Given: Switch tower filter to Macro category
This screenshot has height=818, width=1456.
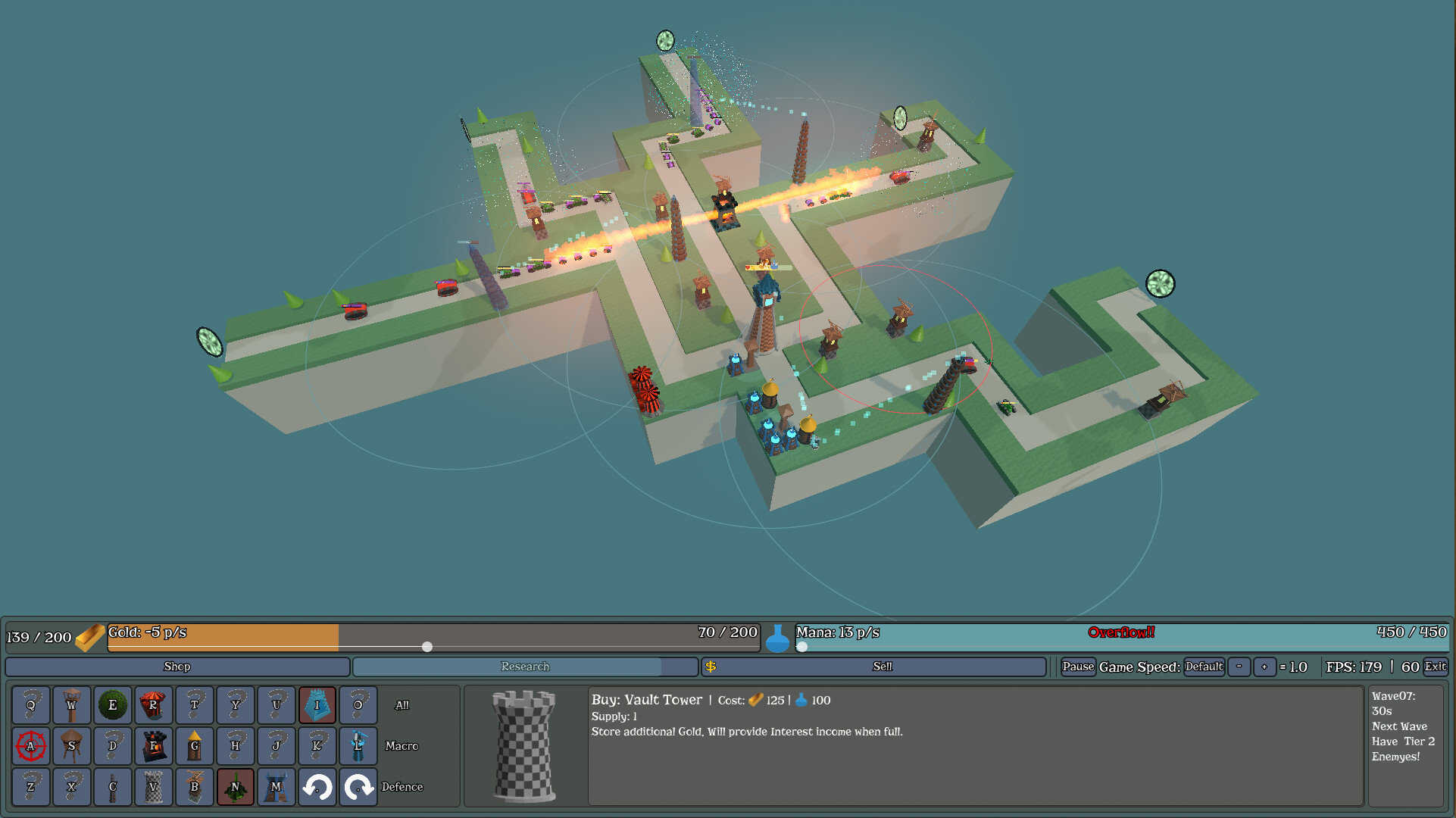Looking at the screenshot, I should coord(401,746).
